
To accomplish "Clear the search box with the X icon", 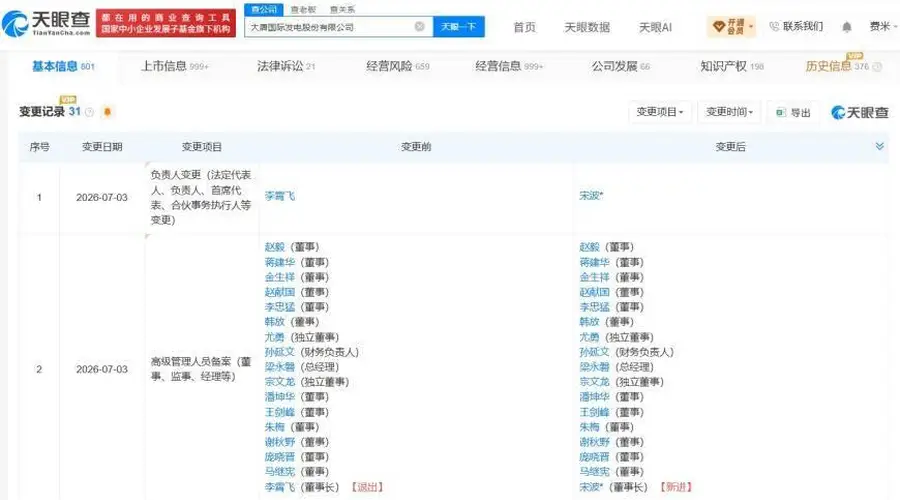I will (420, 26).
